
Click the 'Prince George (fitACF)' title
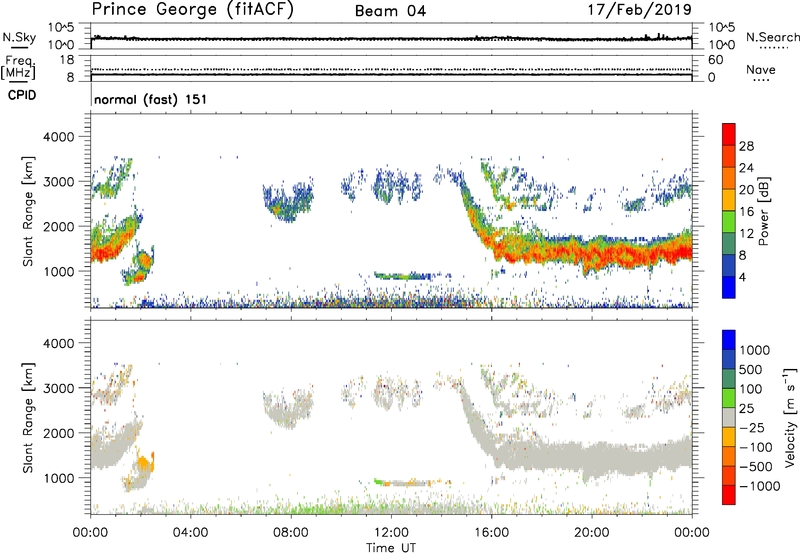click(x=192, y=10)
